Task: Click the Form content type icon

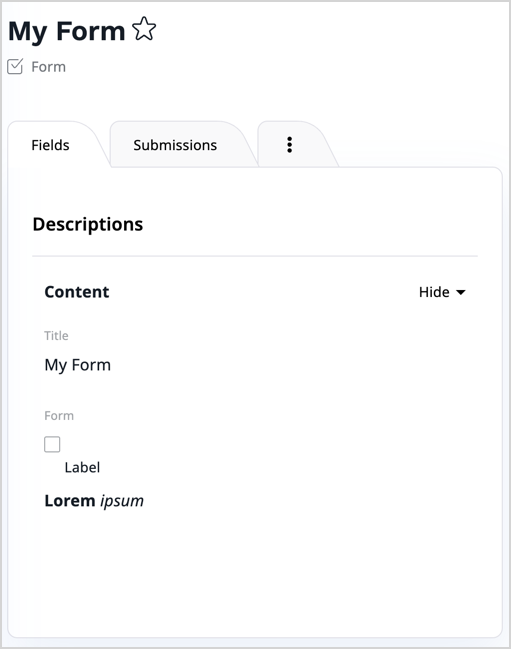Action: (15, 67)
